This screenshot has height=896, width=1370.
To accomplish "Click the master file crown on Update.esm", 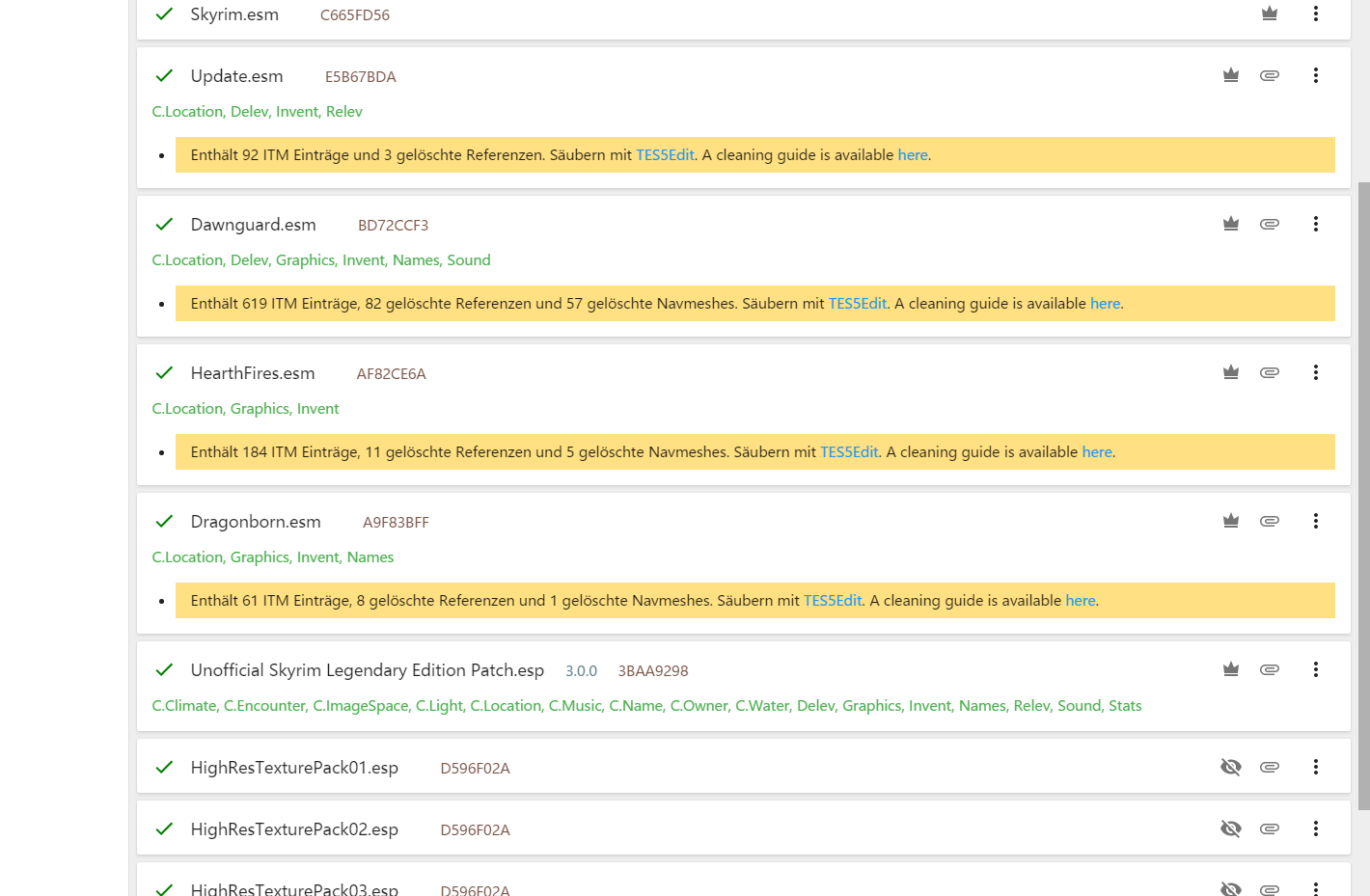I will tap(1231, 75).
